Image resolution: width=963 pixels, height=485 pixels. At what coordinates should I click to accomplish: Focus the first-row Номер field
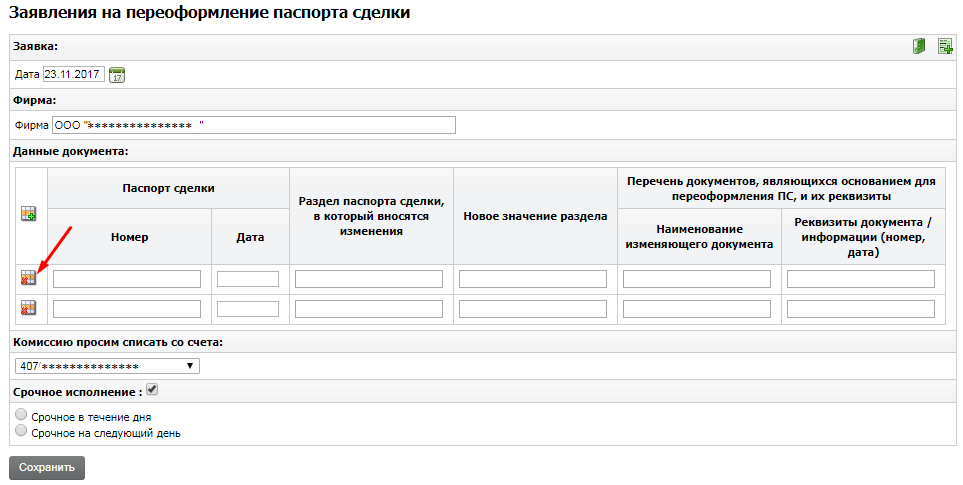pyautogui.click(x=127, y=279)
